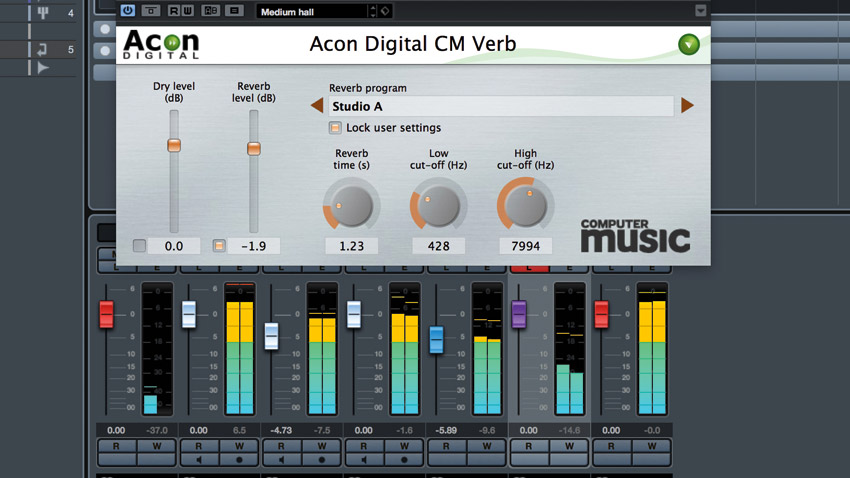Screen dimensions: 850x478
Task: Open the Medium hall preset selector
Action: 312,11
